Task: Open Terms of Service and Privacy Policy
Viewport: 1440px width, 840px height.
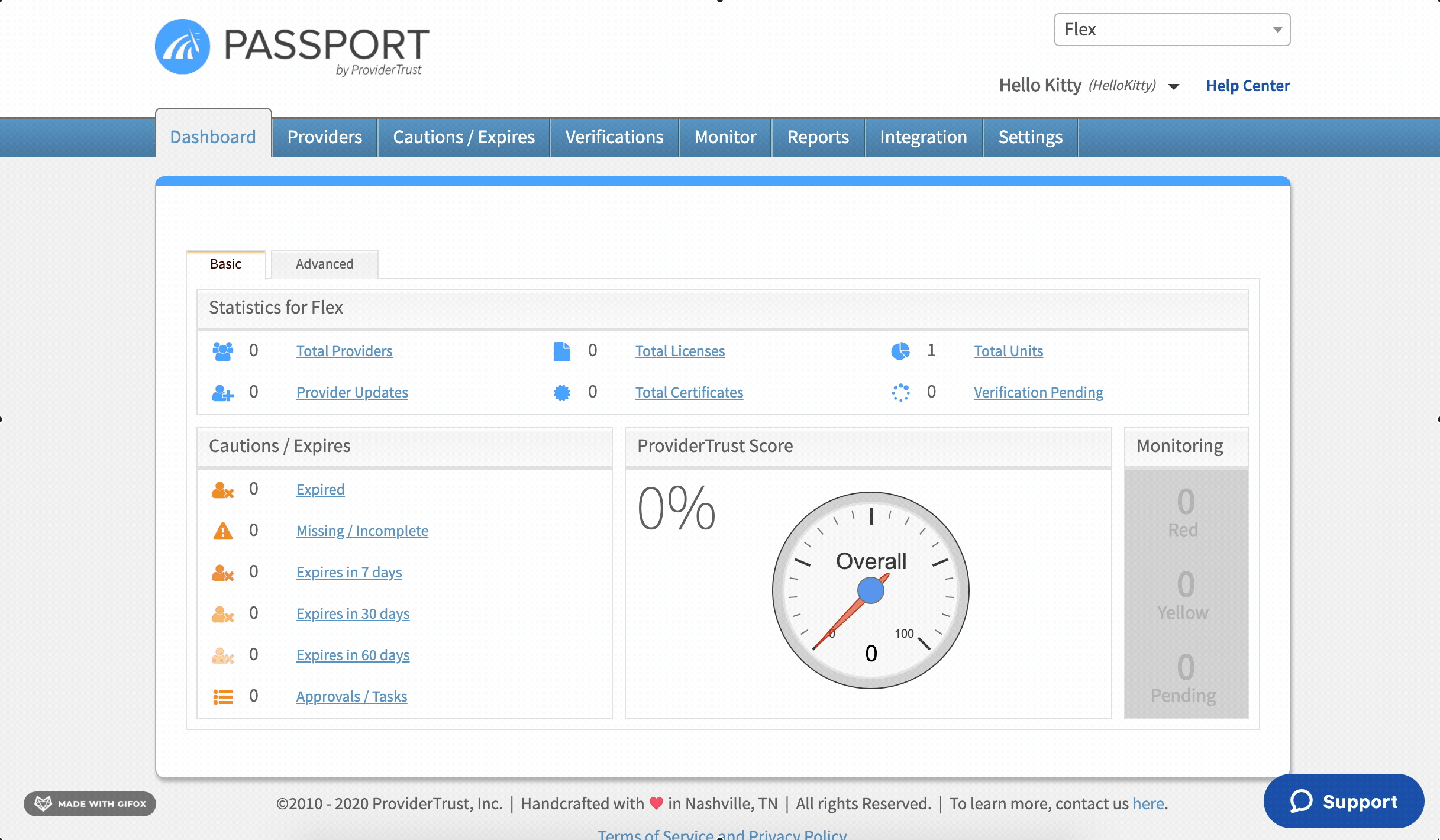Action: [722, 834]
